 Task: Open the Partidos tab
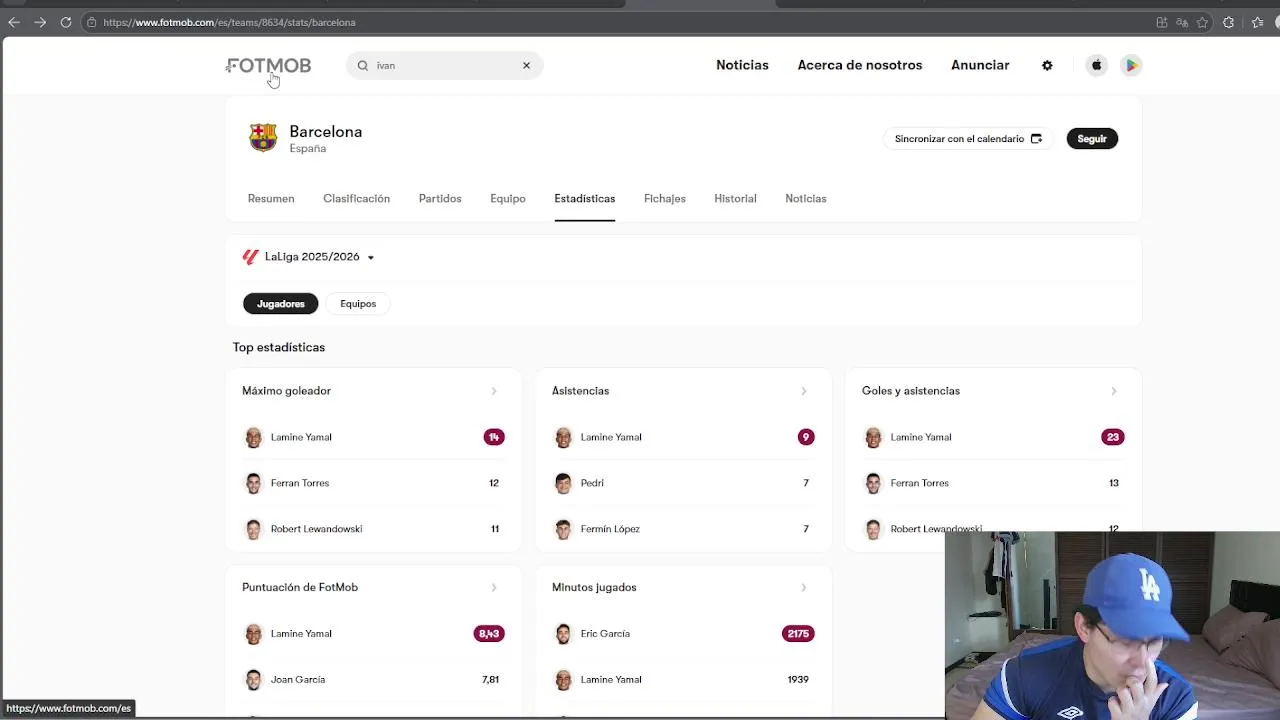coord(440,198)
